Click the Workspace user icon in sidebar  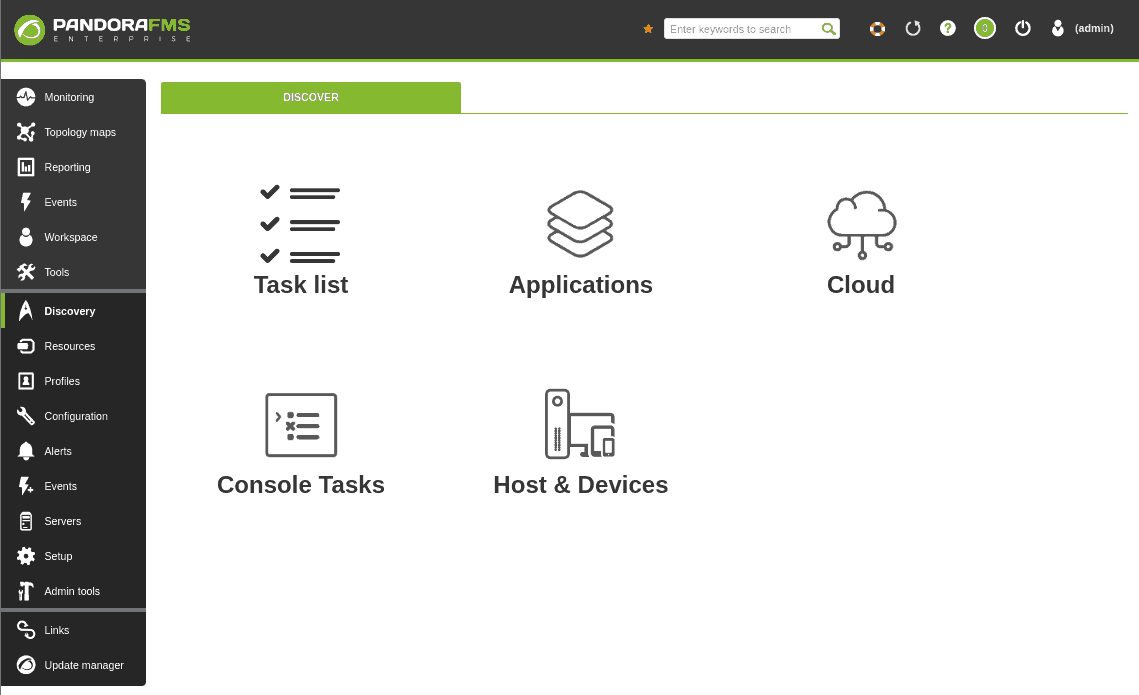[x=26, y=237]
